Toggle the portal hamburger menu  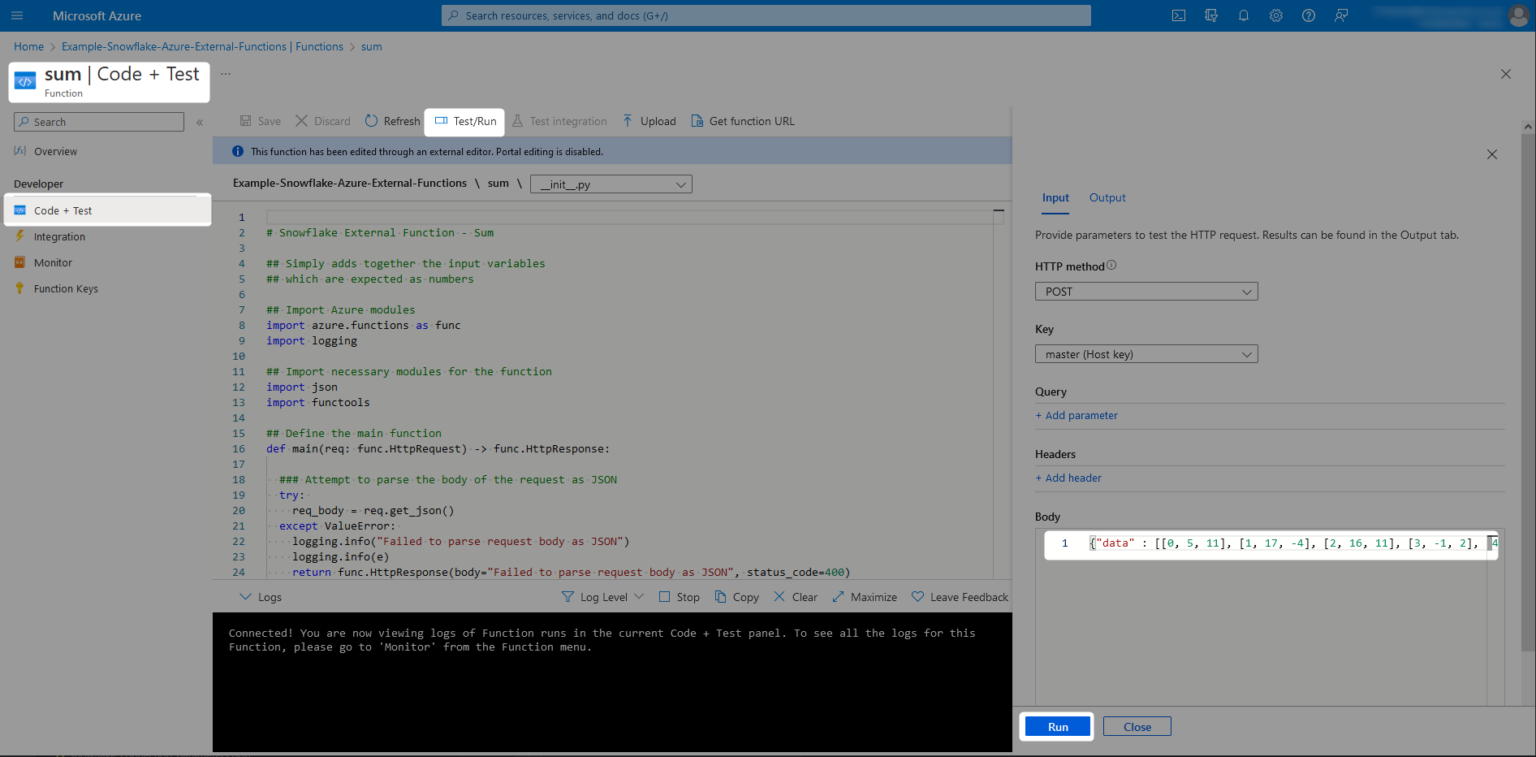pos(17,15)
